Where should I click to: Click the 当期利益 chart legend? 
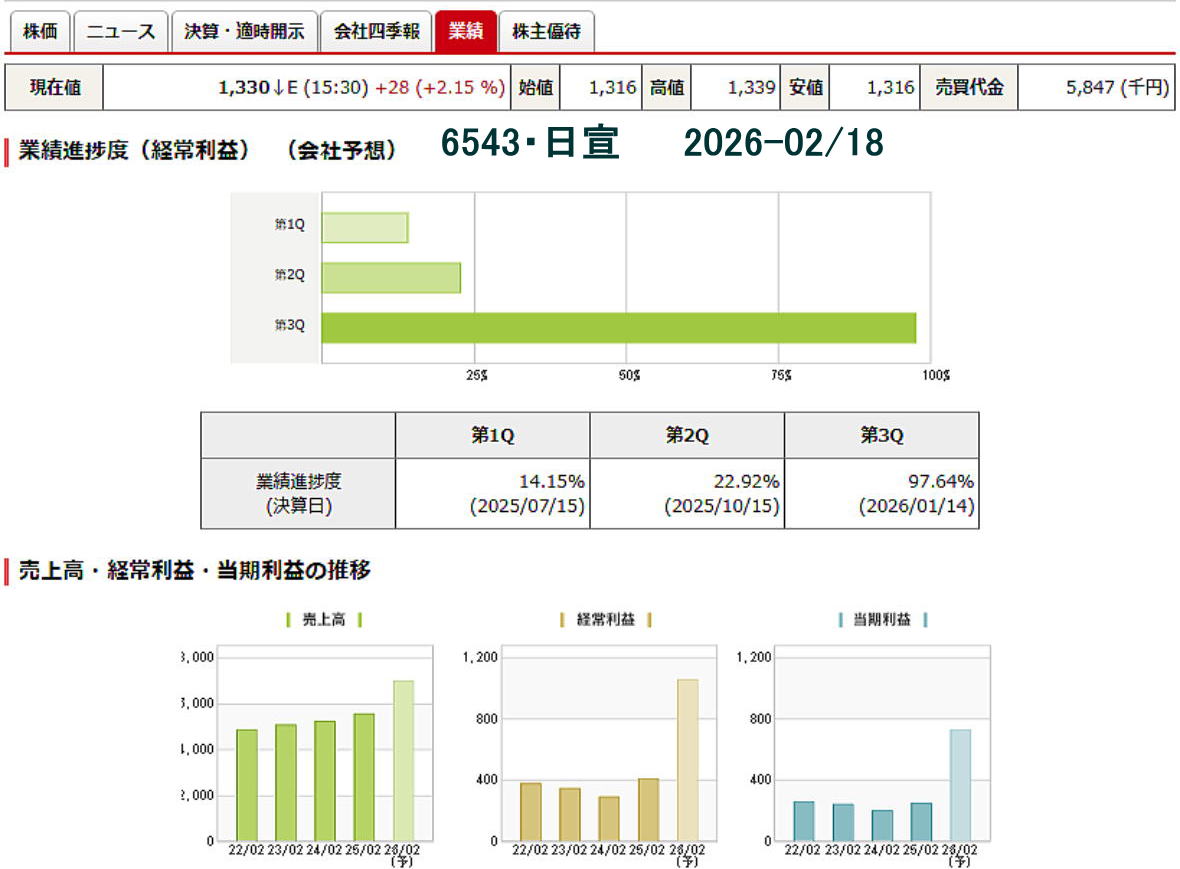(x=882, y=620)
